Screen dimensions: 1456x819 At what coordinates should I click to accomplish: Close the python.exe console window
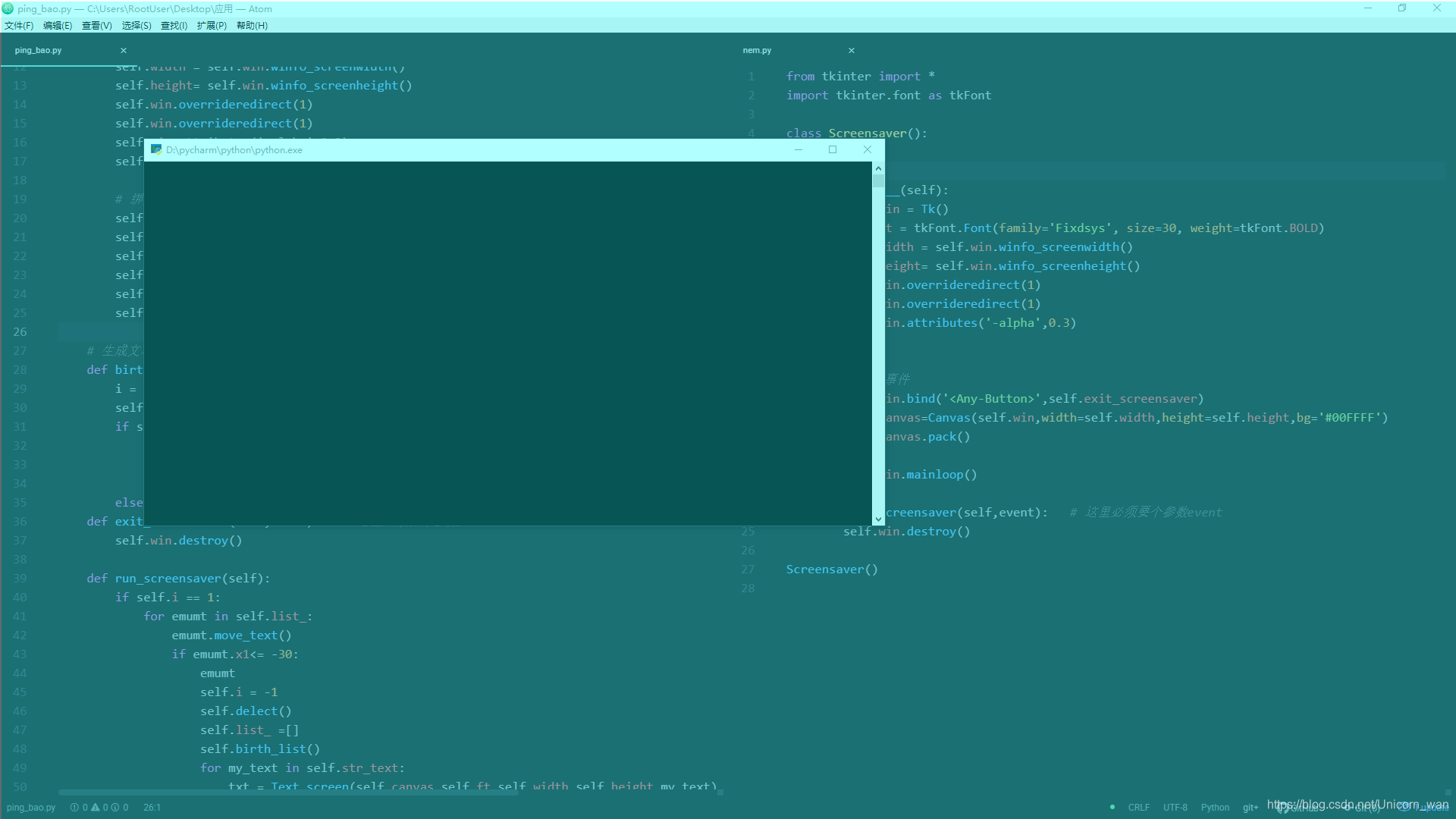point(868,149)
